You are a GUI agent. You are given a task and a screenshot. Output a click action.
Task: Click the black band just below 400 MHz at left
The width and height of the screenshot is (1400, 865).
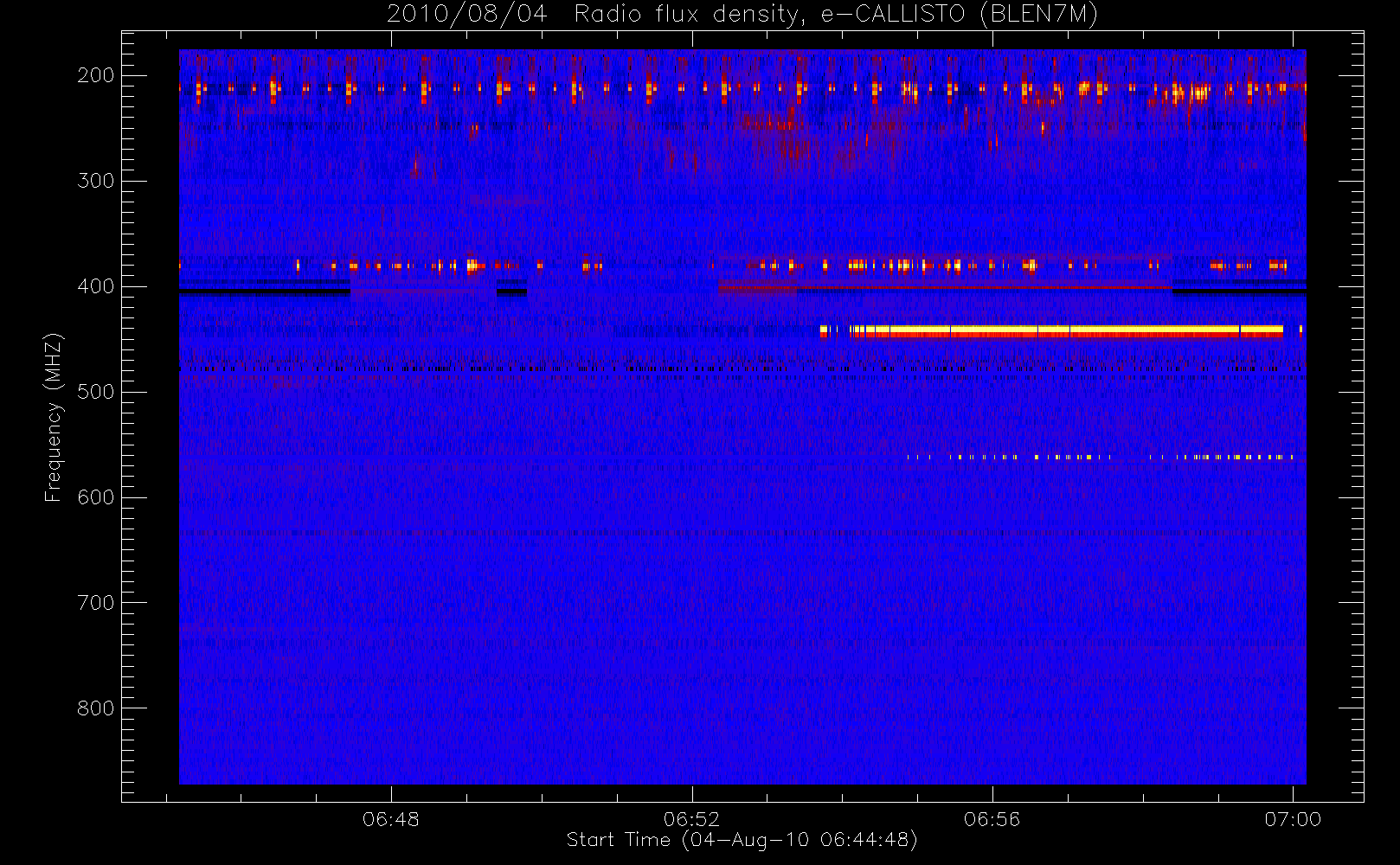(265, 292)
